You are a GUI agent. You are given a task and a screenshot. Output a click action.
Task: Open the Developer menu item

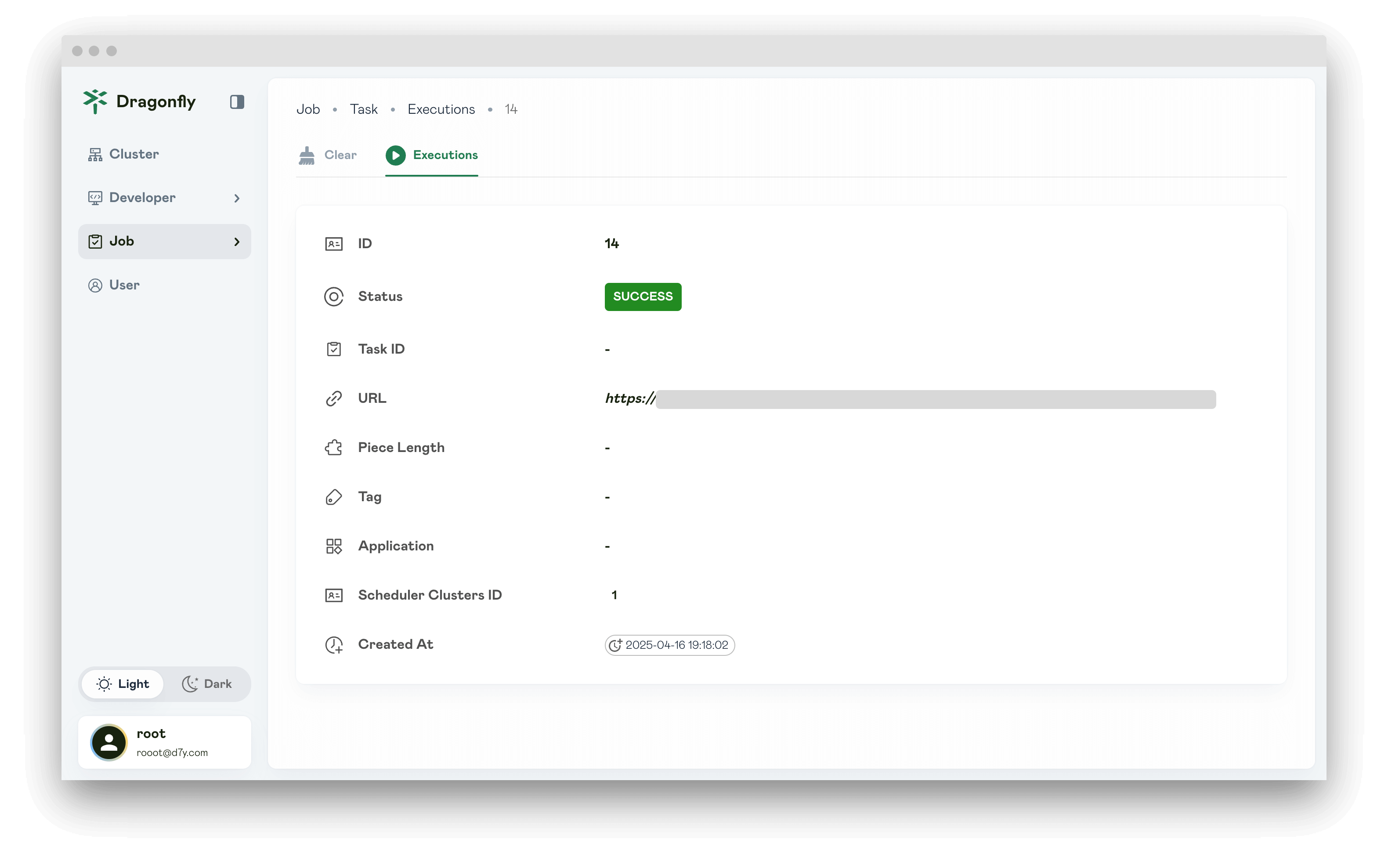click(164, 198)
